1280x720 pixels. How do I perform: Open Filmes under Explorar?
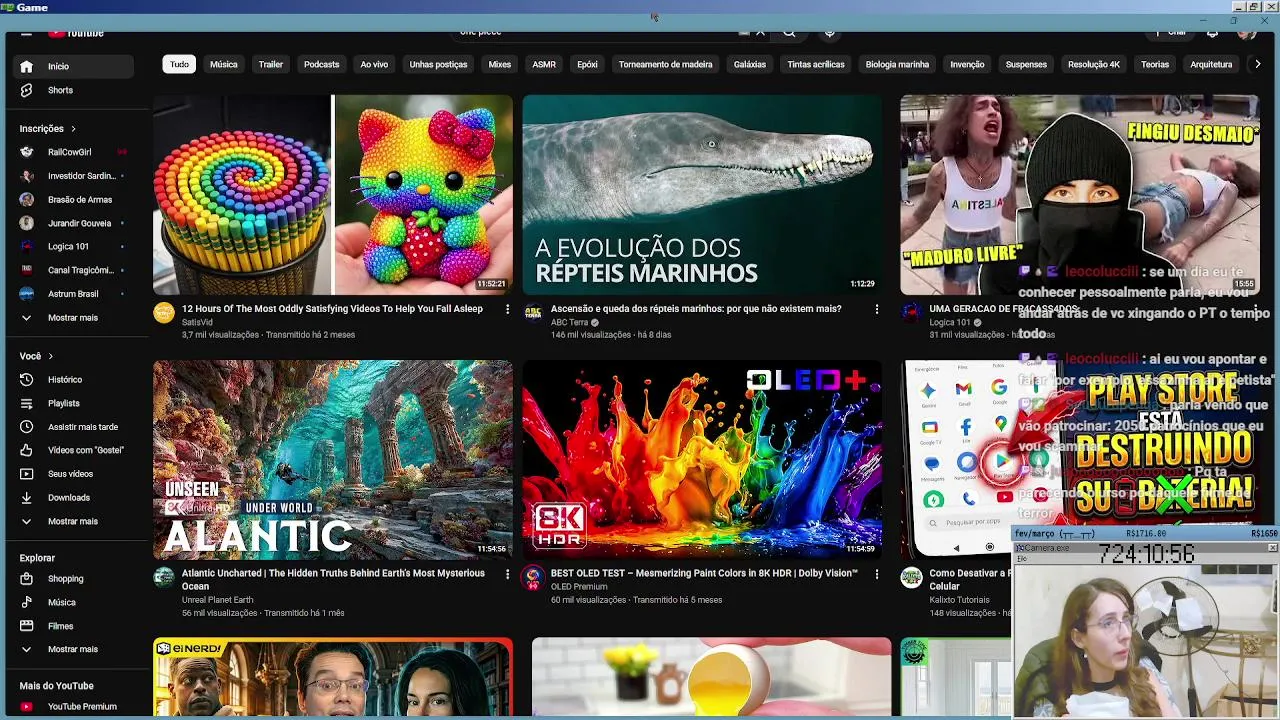72,626
